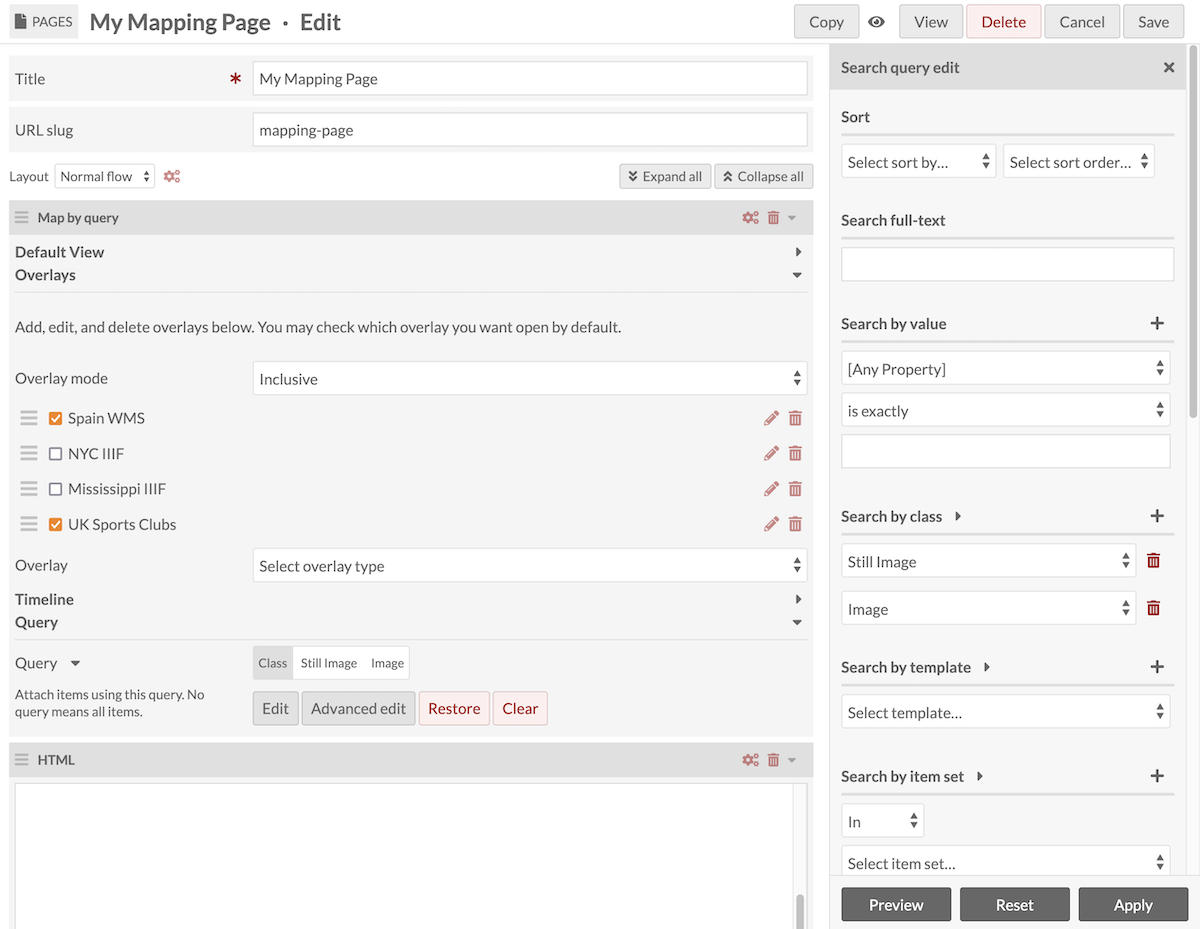Open layout settings gear icon
This screenshot has width=1200, height=929.
point(172,176)
